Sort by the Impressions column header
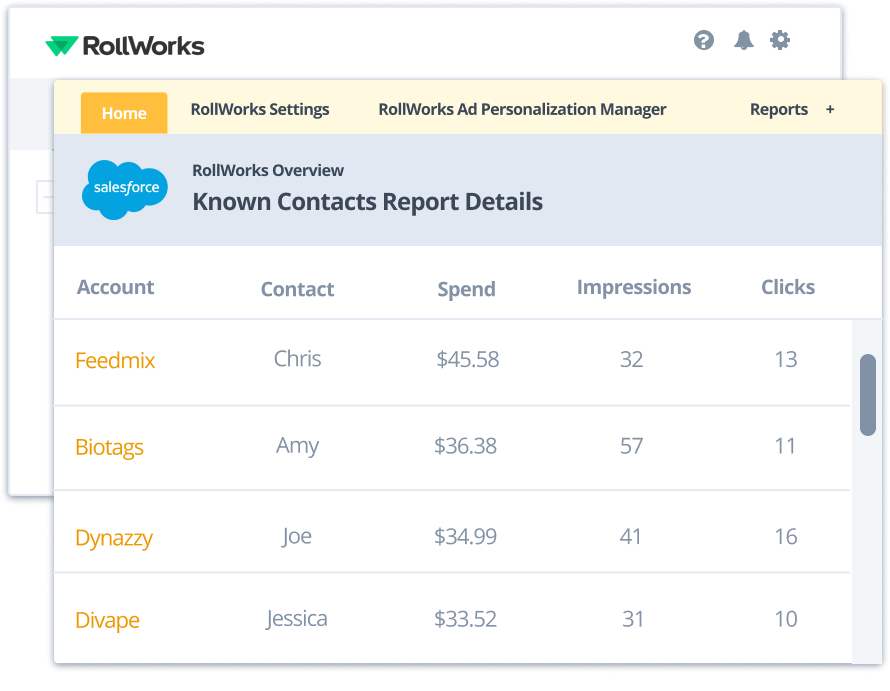Screen dimensions: 890x691 pyautogui.click(x=633, y=287)
